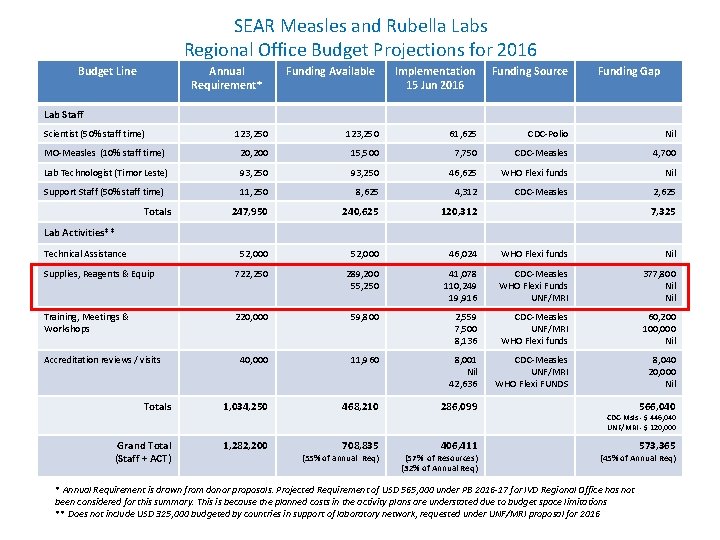Select the grand total implementation '406,411'
The height and width of the screenshot is (540, 720).
coord(459,446)
